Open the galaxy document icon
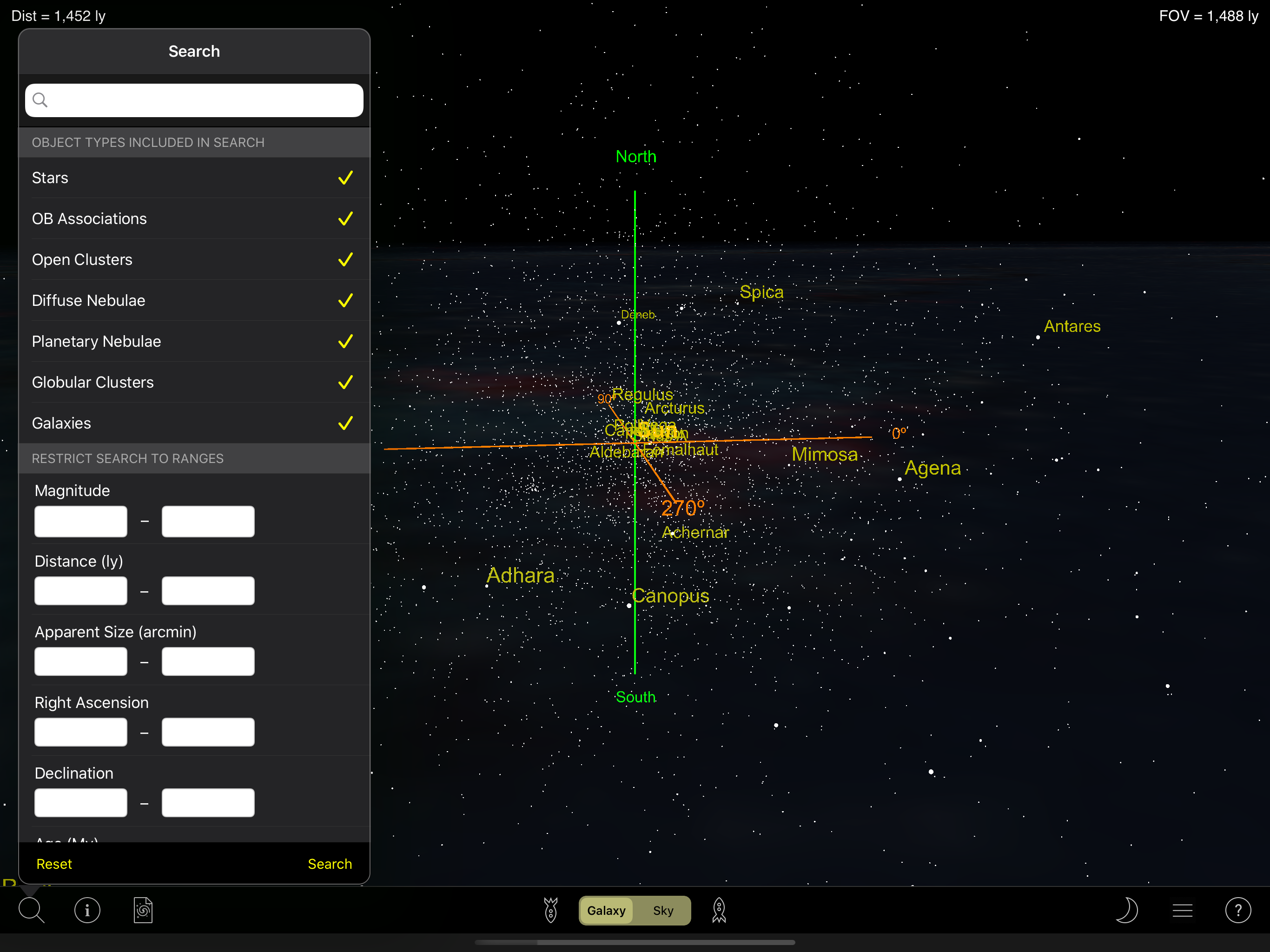This screenshot has width=1270, height=952. click(143, 910)
